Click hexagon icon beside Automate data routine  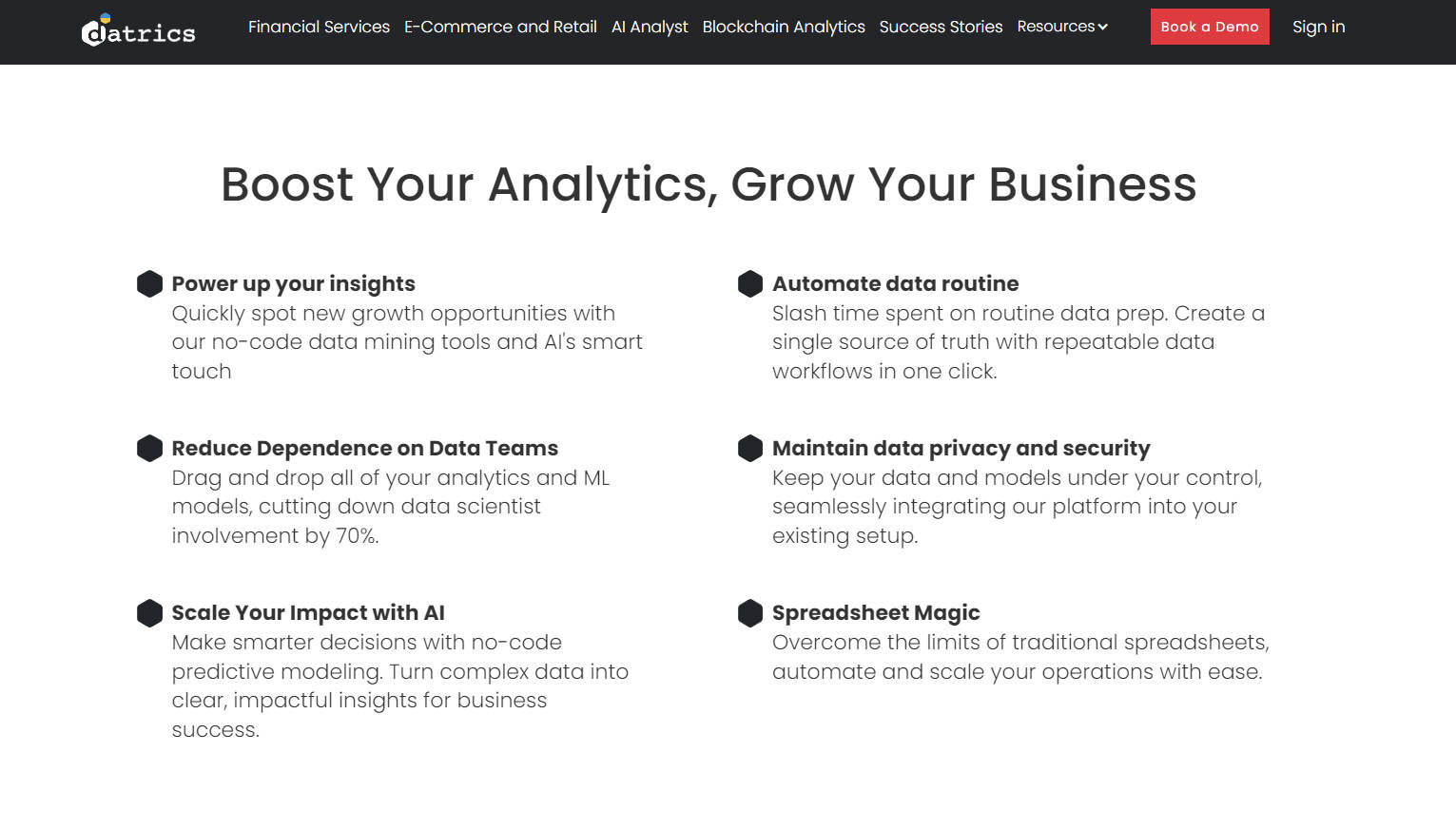[x=750, y=283]
